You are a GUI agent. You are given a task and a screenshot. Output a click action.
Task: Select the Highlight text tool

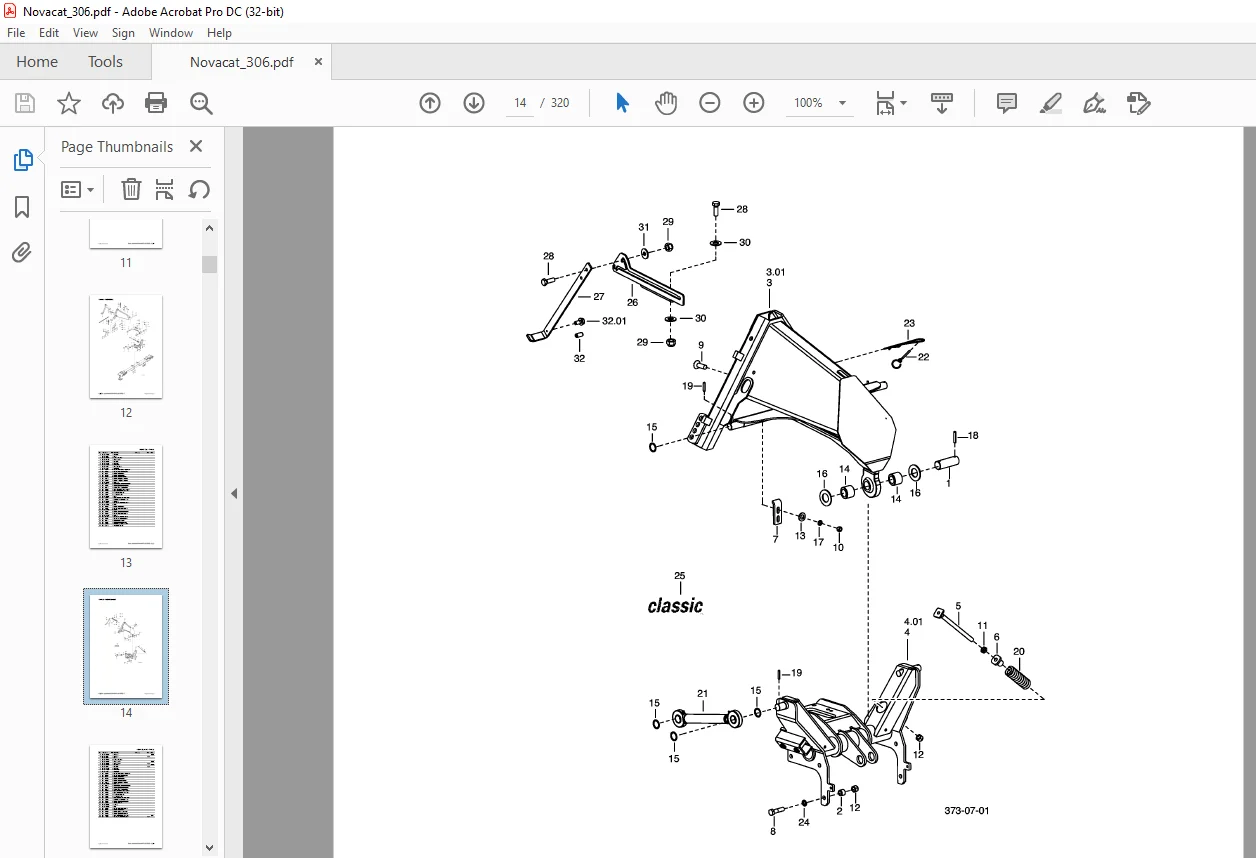pyautogui.click(x=1050, y=103)
